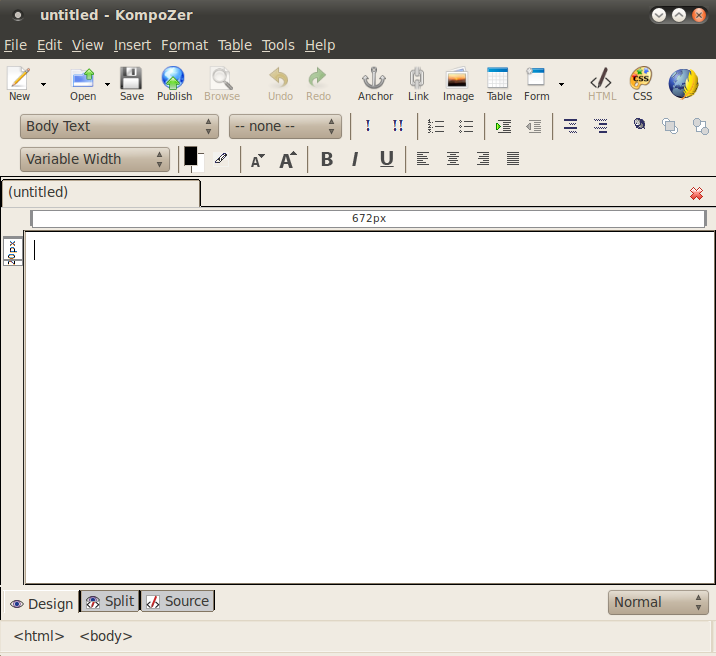Screen dimensions: 716x656
Task: Click the layer toggle globe icon
Action: tap(639, 124)
